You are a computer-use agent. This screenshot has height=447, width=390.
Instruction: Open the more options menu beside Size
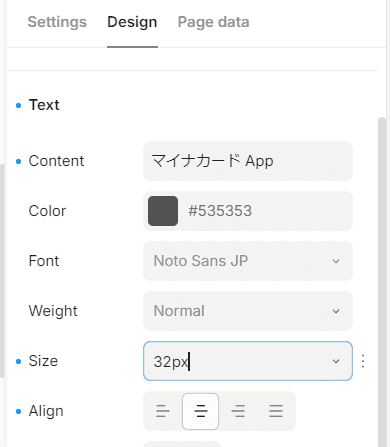[x=363, y=361]
